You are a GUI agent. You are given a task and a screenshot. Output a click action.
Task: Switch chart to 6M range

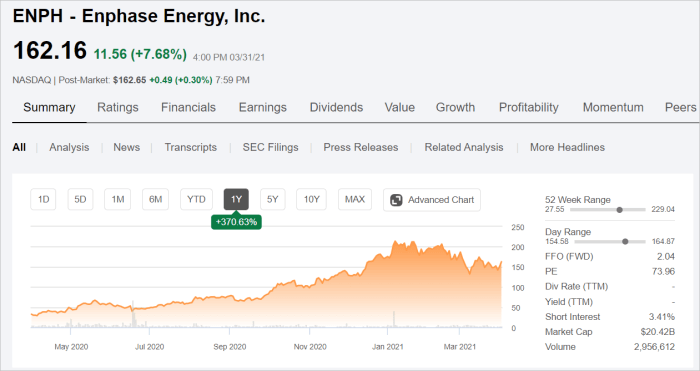click(x=155, y=199)
